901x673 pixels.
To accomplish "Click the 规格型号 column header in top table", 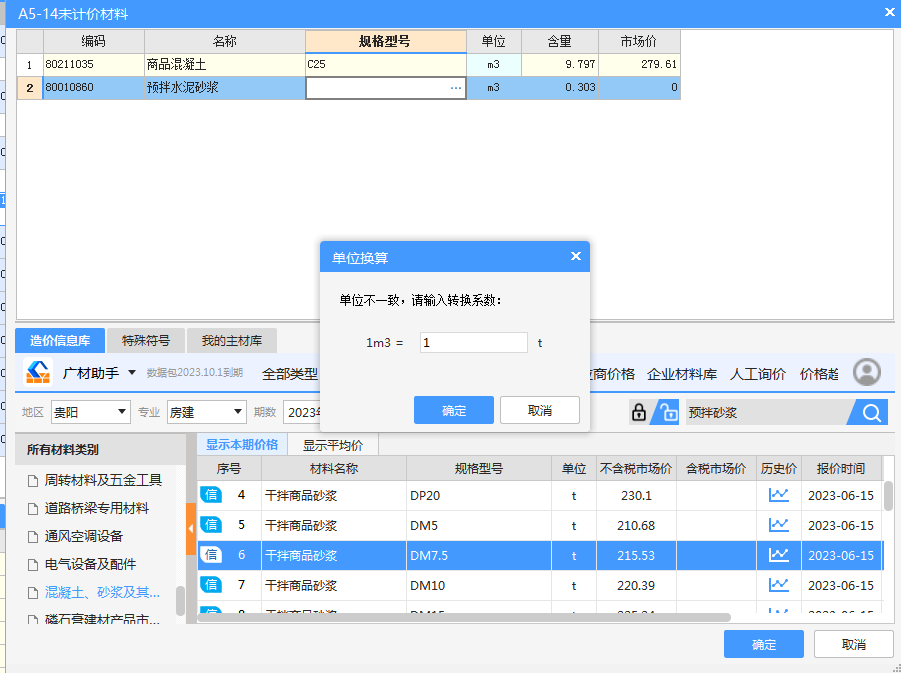I will pyautogui.click(x=385, y=41).
